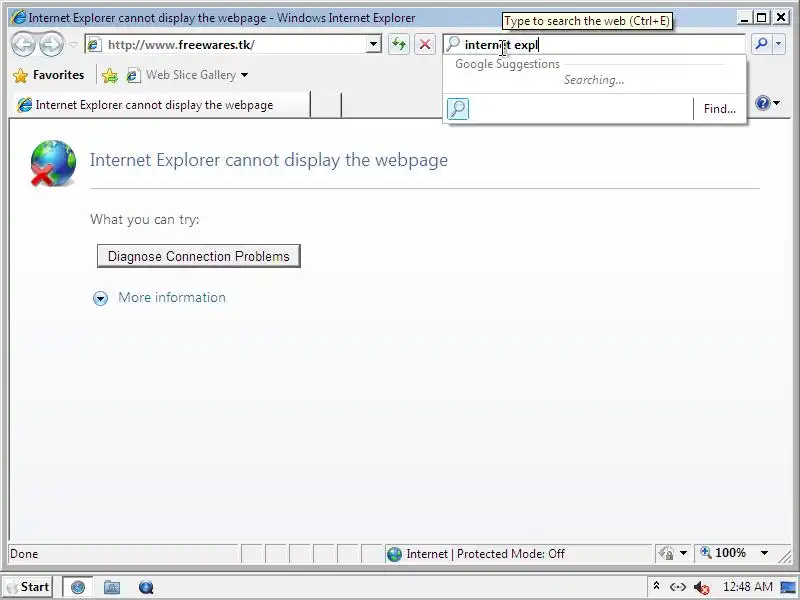The width and height of the screenshot is (800, 600).
Task: Click Diagnose Connection Problems button
Action: tap(198, 256)
